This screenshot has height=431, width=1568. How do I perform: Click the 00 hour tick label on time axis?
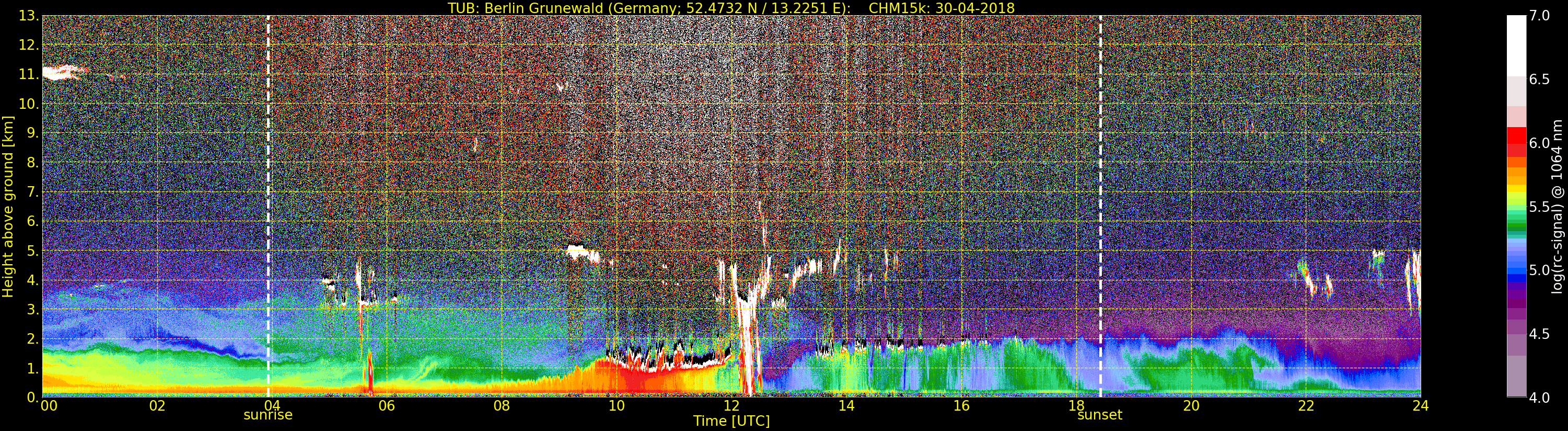pos(49,406)
